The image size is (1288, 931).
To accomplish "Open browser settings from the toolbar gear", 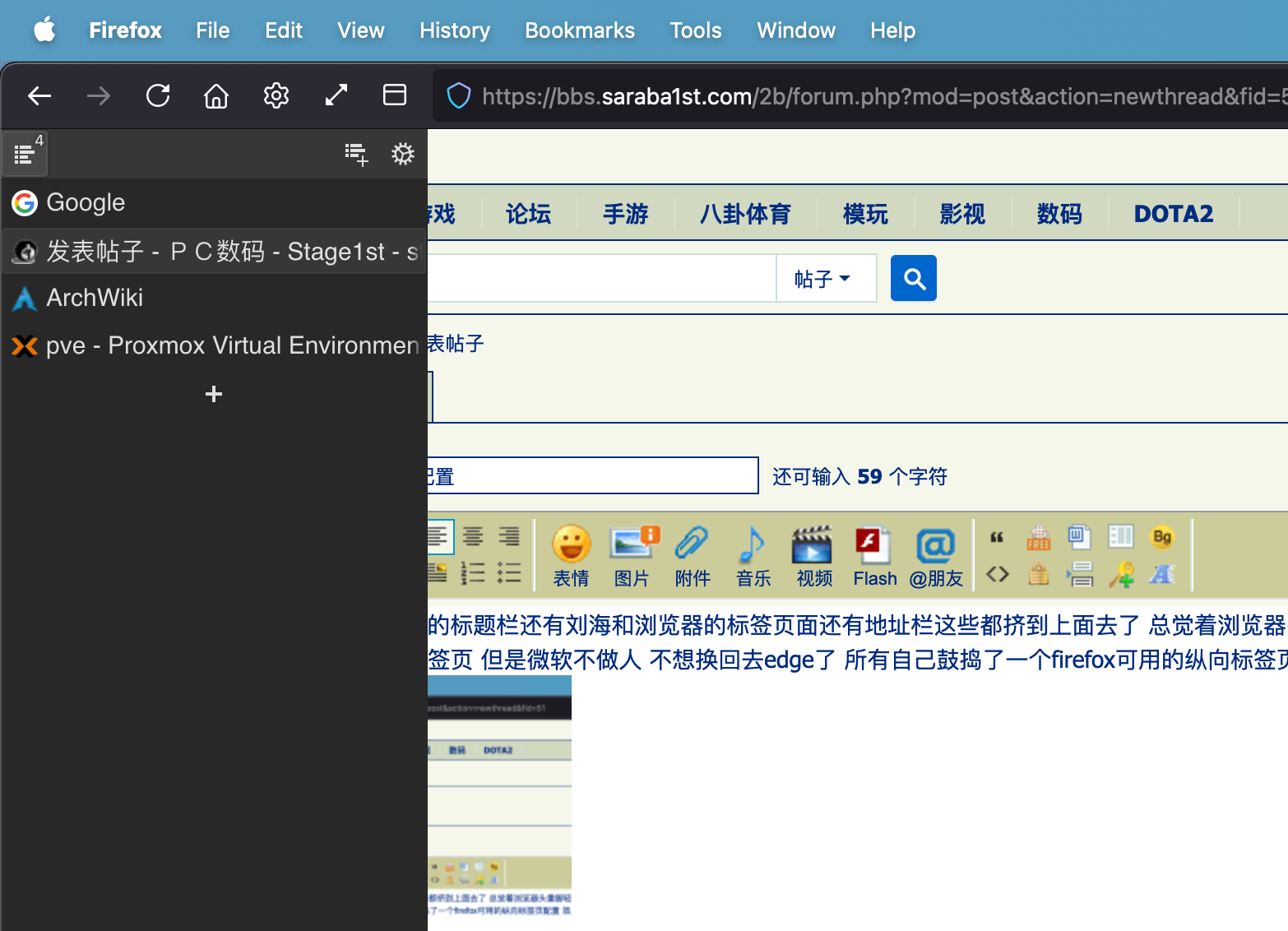I will (276, 95).
